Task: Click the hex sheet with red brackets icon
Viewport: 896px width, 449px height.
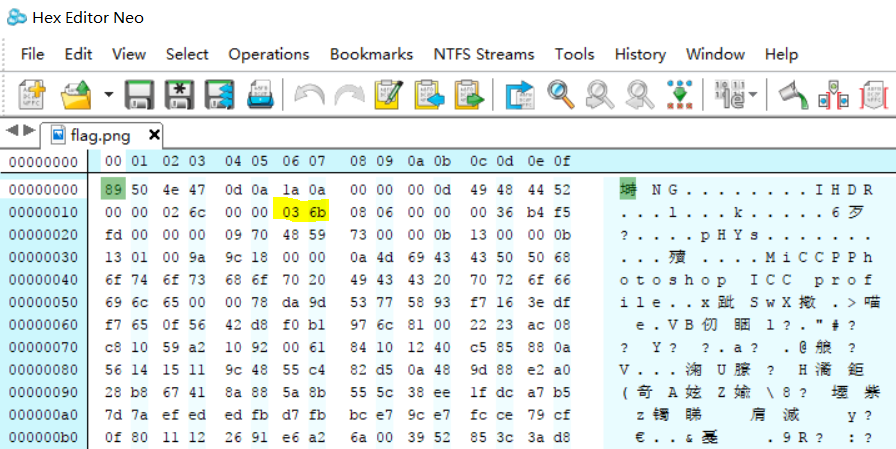Action: pos(874,94)
